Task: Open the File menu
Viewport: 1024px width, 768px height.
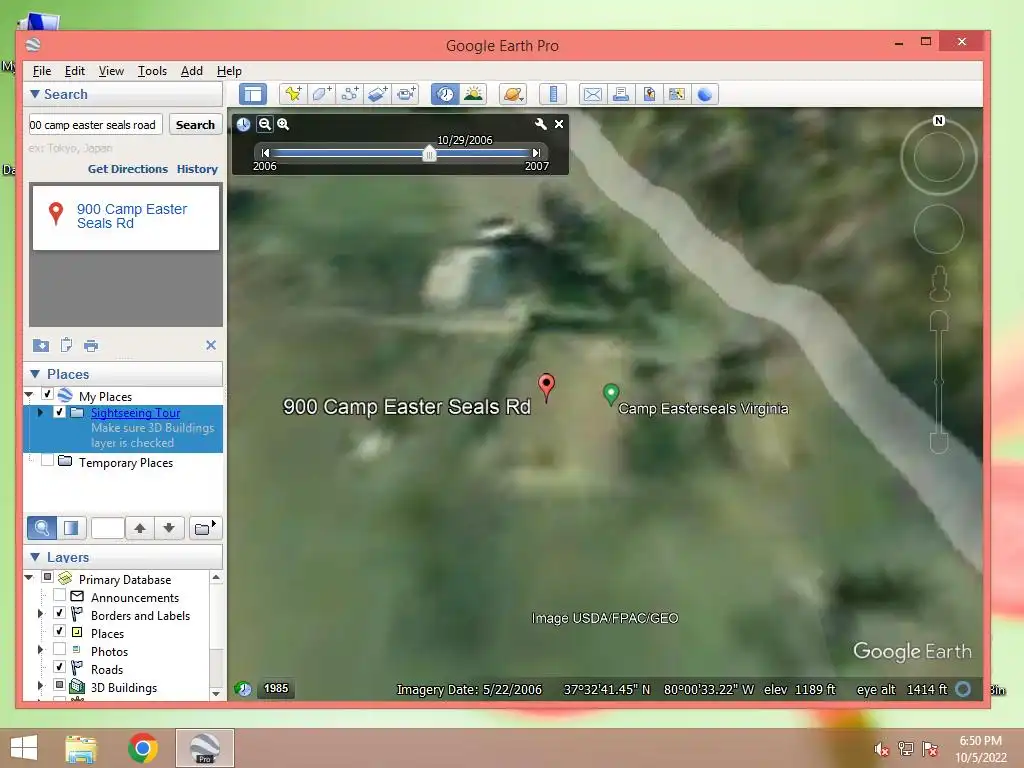Action: coord(42,71)
